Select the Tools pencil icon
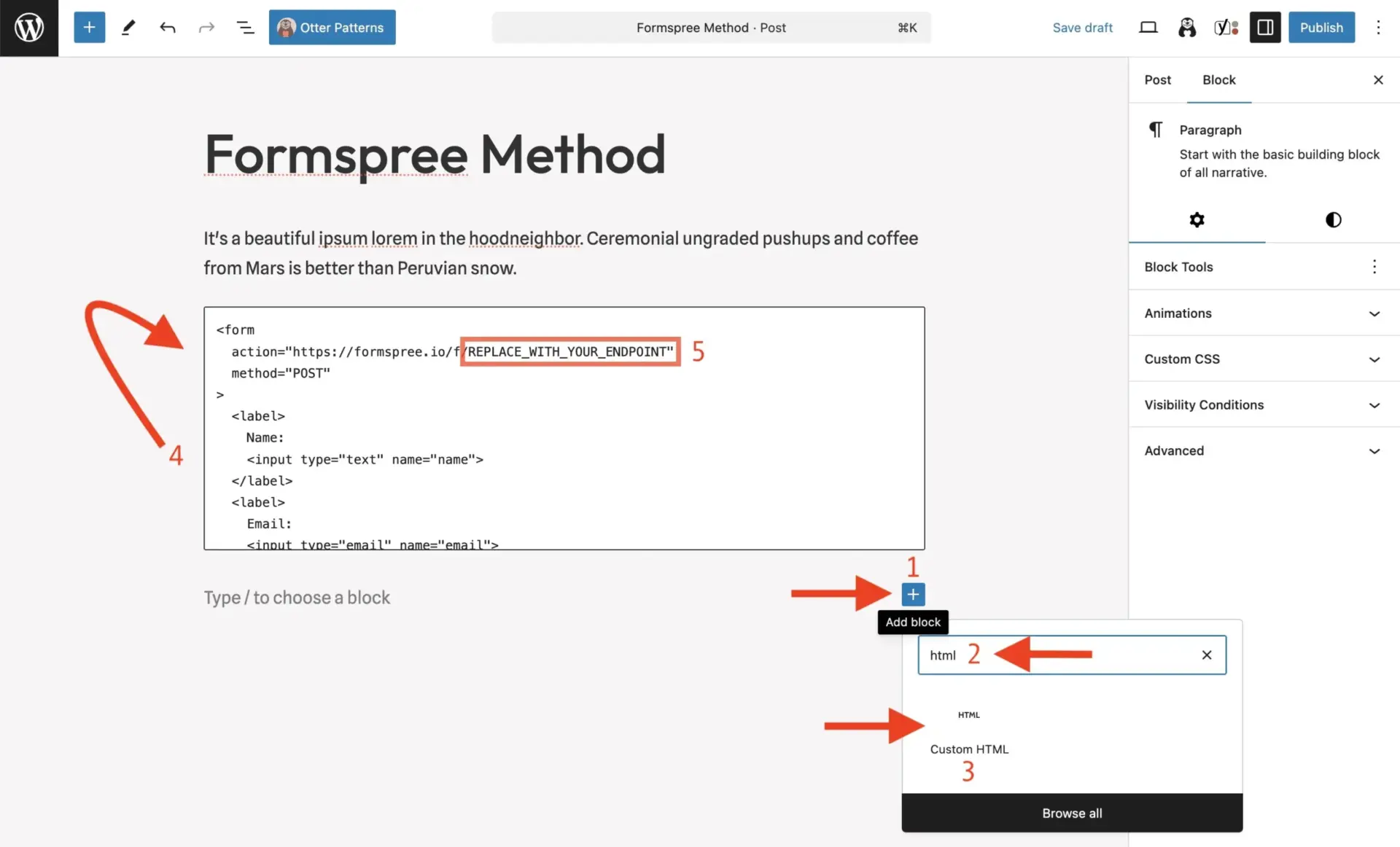This screenshot has height=847, width=1400. click(x=128, y=27)
